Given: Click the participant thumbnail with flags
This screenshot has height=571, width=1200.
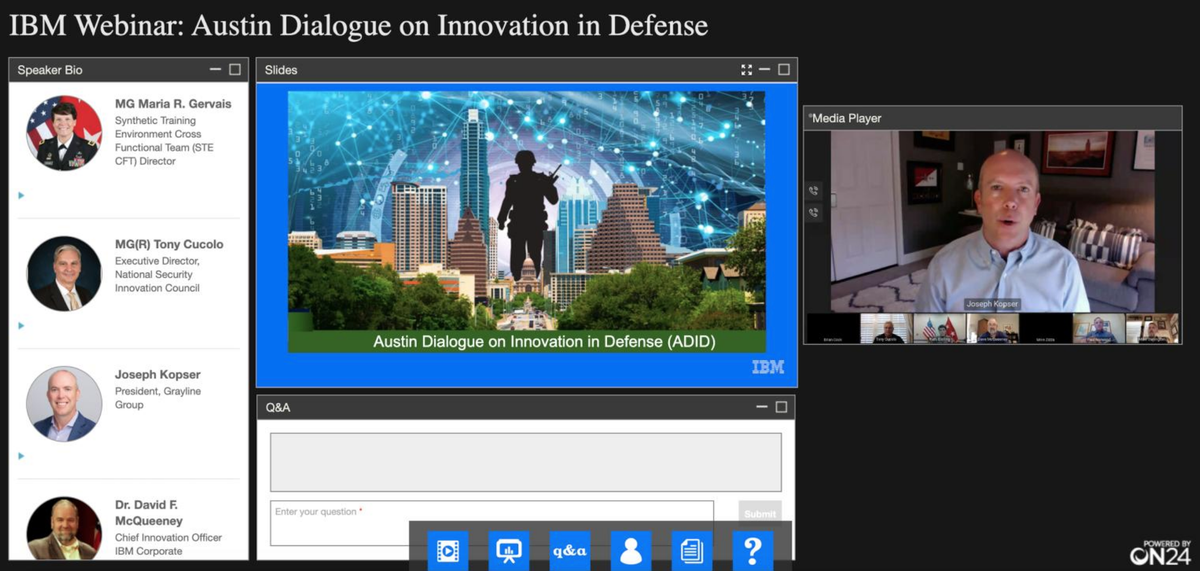Looking at the screenshot, I should (939, 329).
